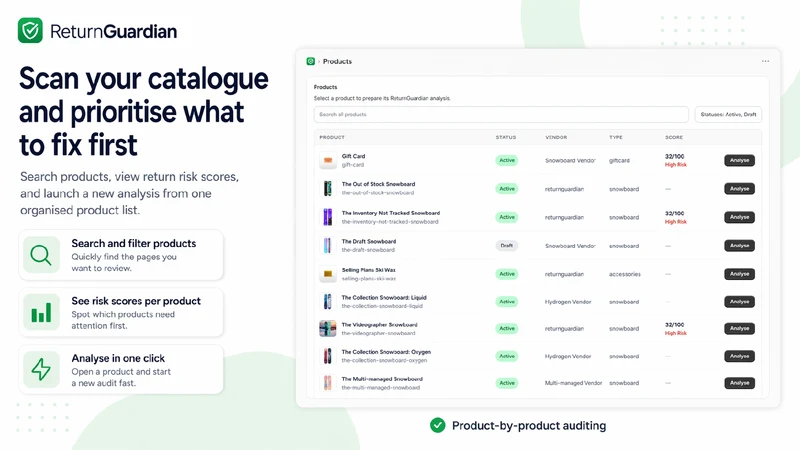Screen dimensions: 800x450
Task: Analyse The Draft Snowboard
Action: tap(739, 245)
